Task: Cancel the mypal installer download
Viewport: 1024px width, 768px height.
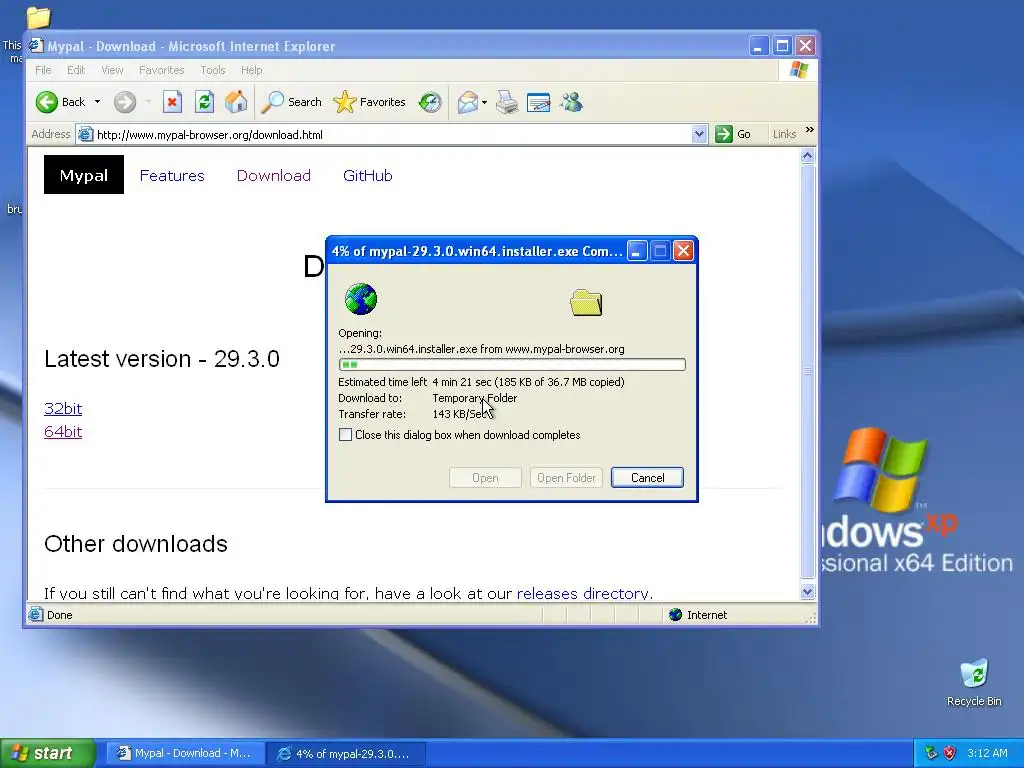Action: pos(647,477)
